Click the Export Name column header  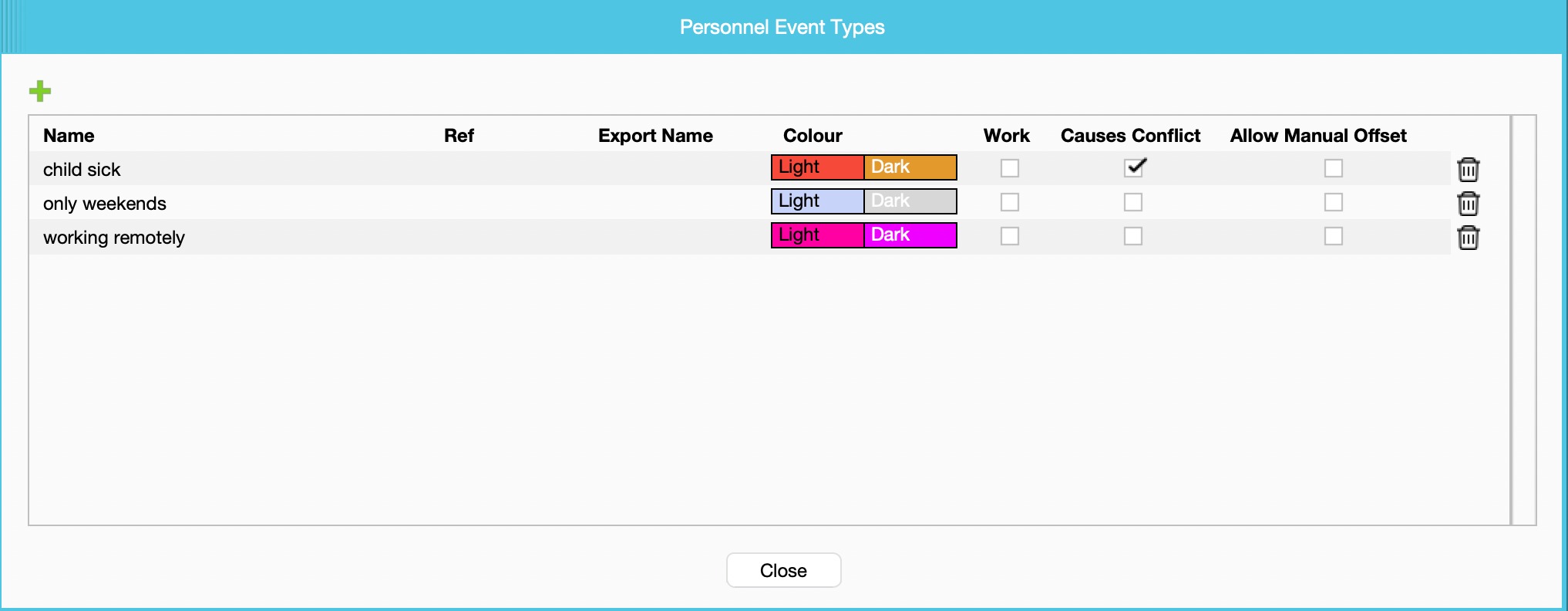[655, 136]
